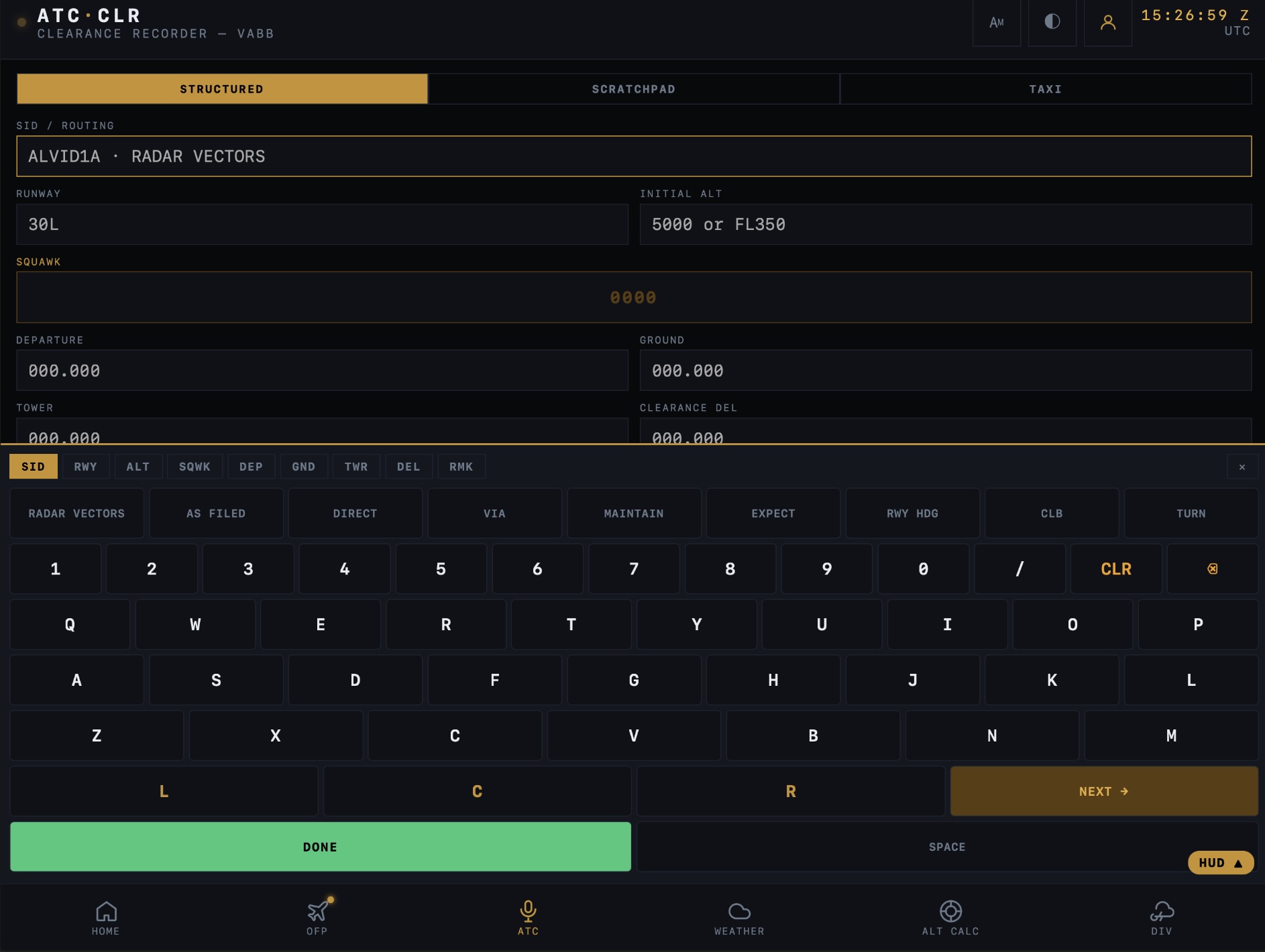Tap the slash key
This screenshot has width=1265, height=952.
pos(1020,569)
